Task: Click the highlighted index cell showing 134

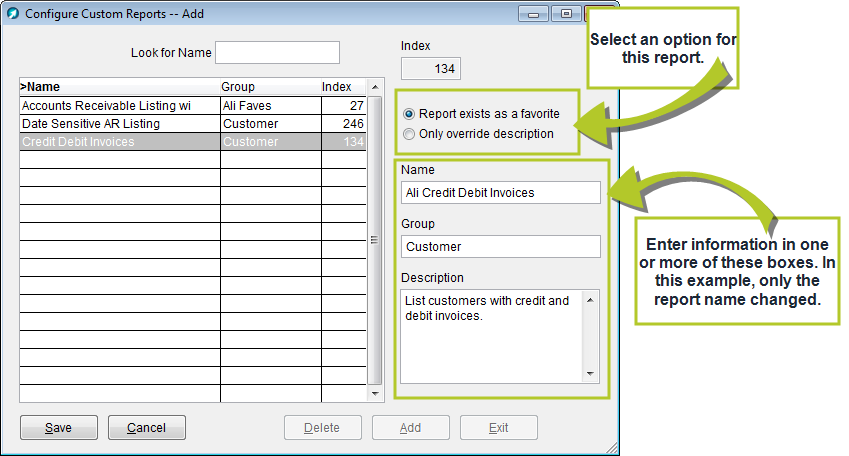Action: pyautogui.click(x=344, y=142)
